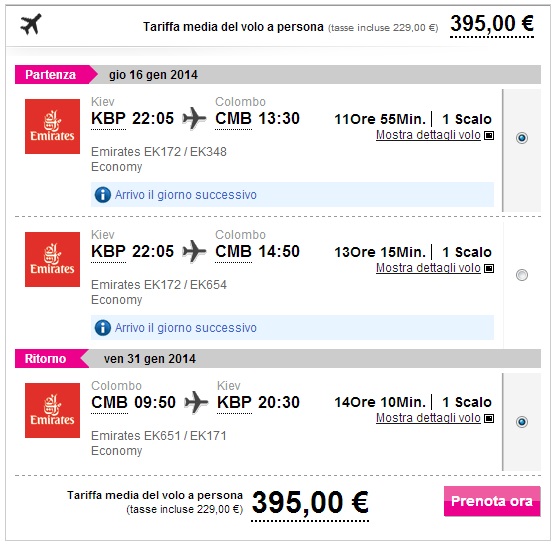Click the Emirates logo of the EK172/EK654 flight

pos(52,259)
